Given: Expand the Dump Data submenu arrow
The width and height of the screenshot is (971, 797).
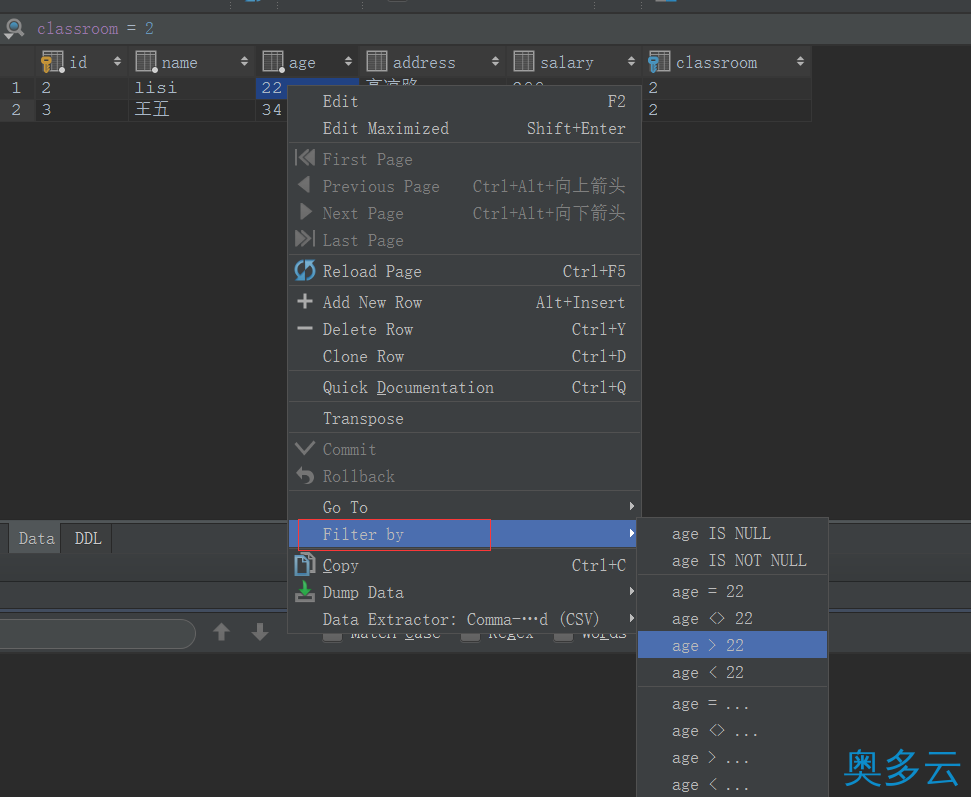Looking at the screenshot, I should pos(631,592).
